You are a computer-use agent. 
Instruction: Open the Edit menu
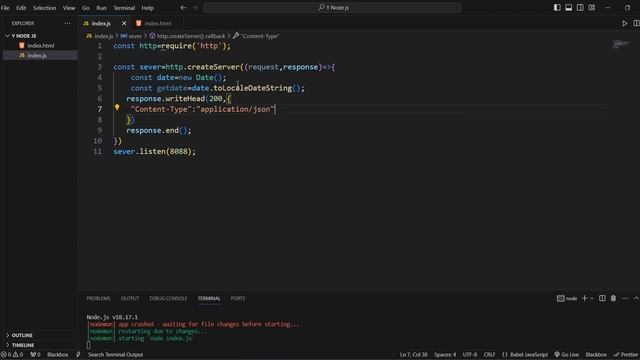pos(21,8)
